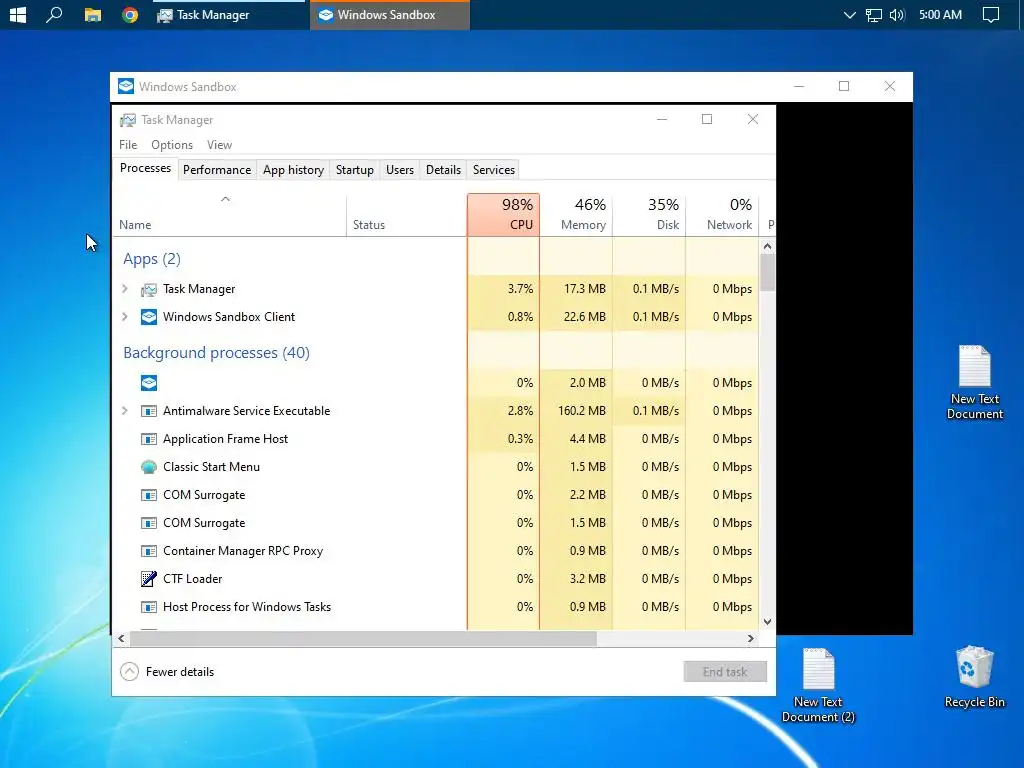
Task: Select the unnamed sandbox background process icon
Action: (149, 383)
